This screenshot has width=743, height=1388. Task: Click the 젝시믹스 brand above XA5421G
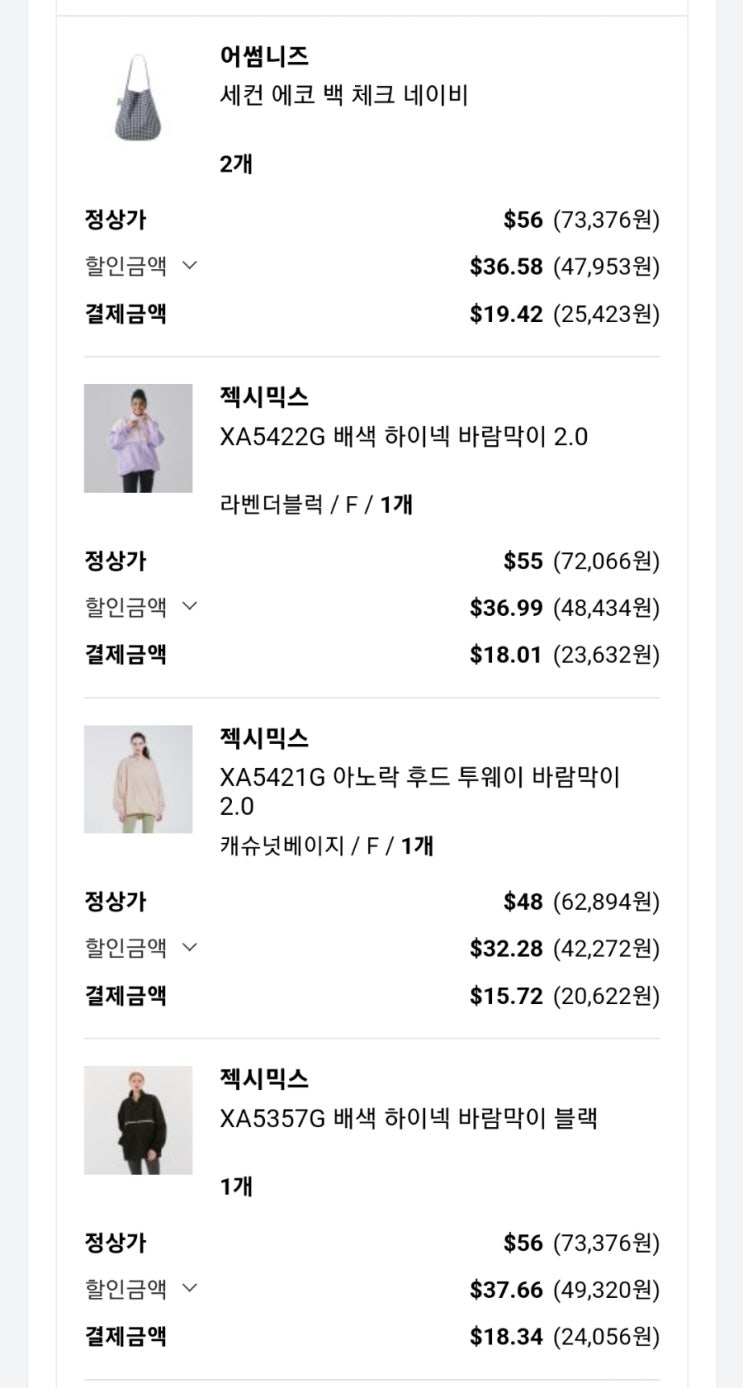264,738
